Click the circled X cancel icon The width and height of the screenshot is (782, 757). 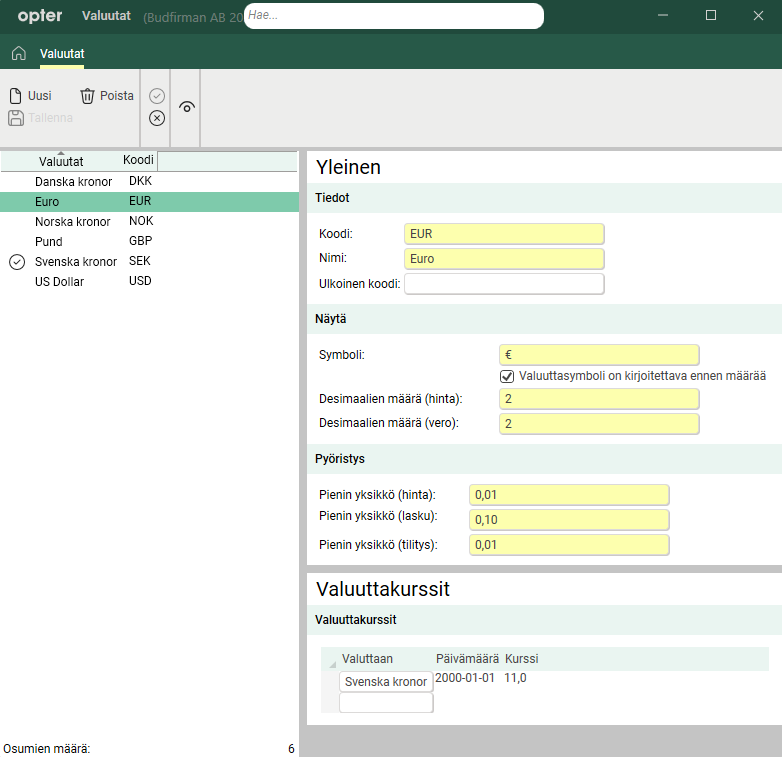pos(157,118)
